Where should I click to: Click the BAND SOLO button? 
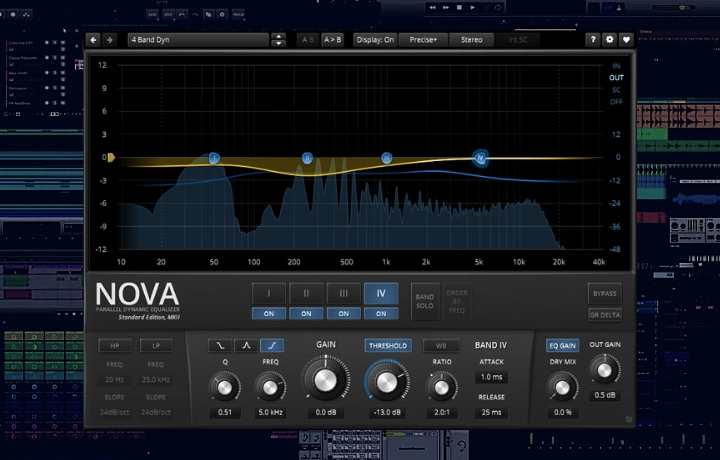(x=425, y=301)
